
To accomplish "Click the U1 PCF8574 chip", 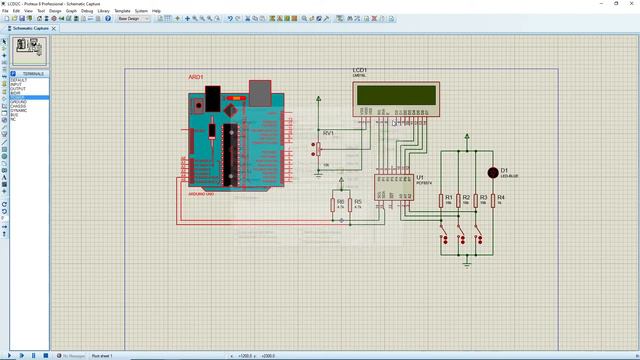I will tap(394, 187).
